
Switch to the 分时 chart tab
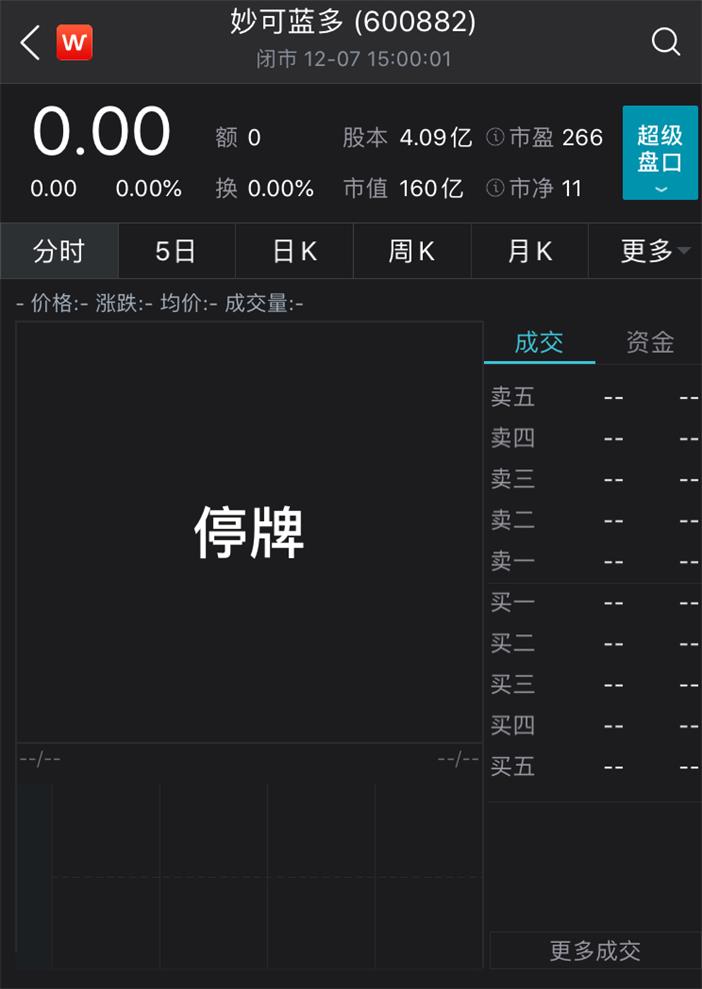pos(59,251)
